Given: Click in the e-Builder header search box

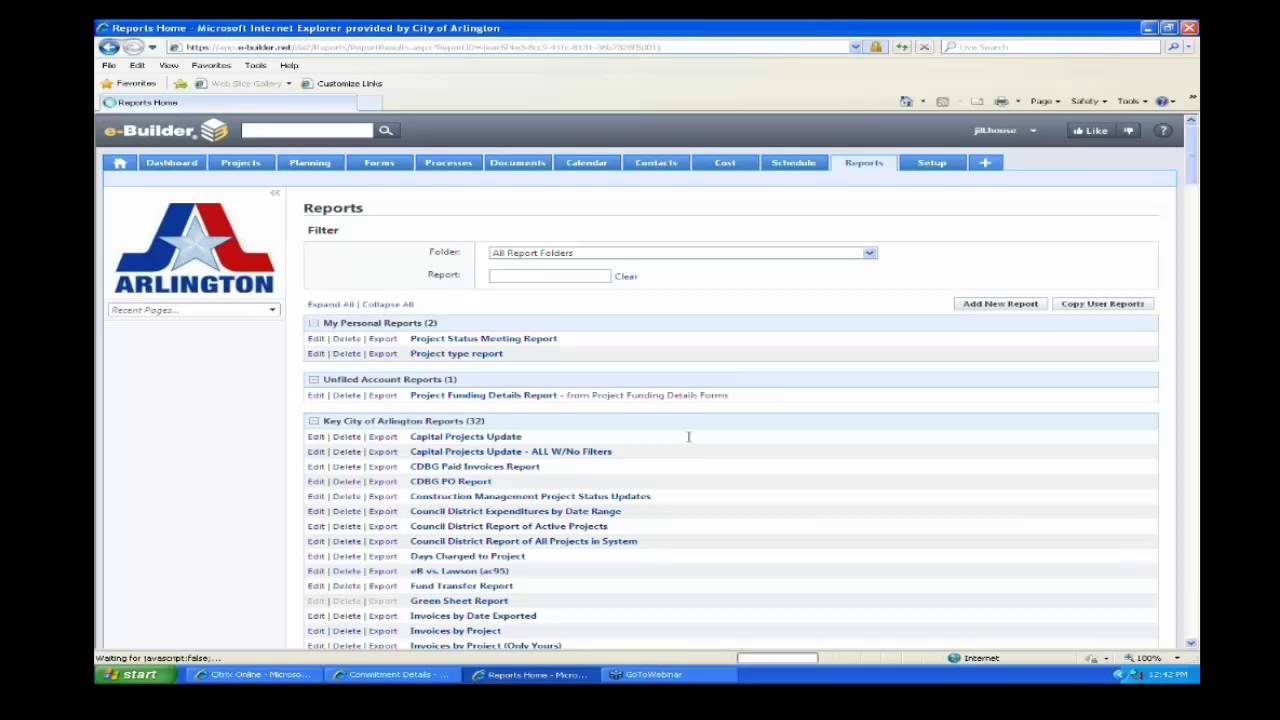Looking at the screenshot, I should tap(307, 130).
